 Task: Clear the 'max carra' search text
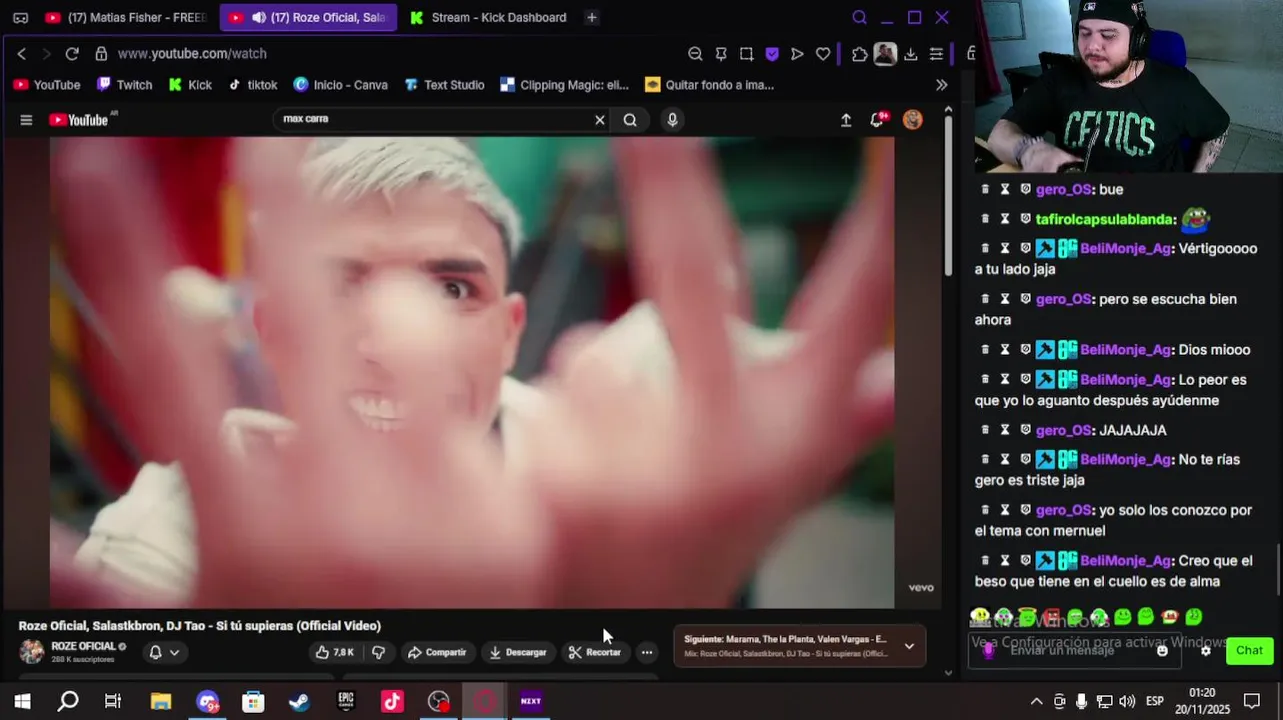pyautogui.click(x=600, y=120)
